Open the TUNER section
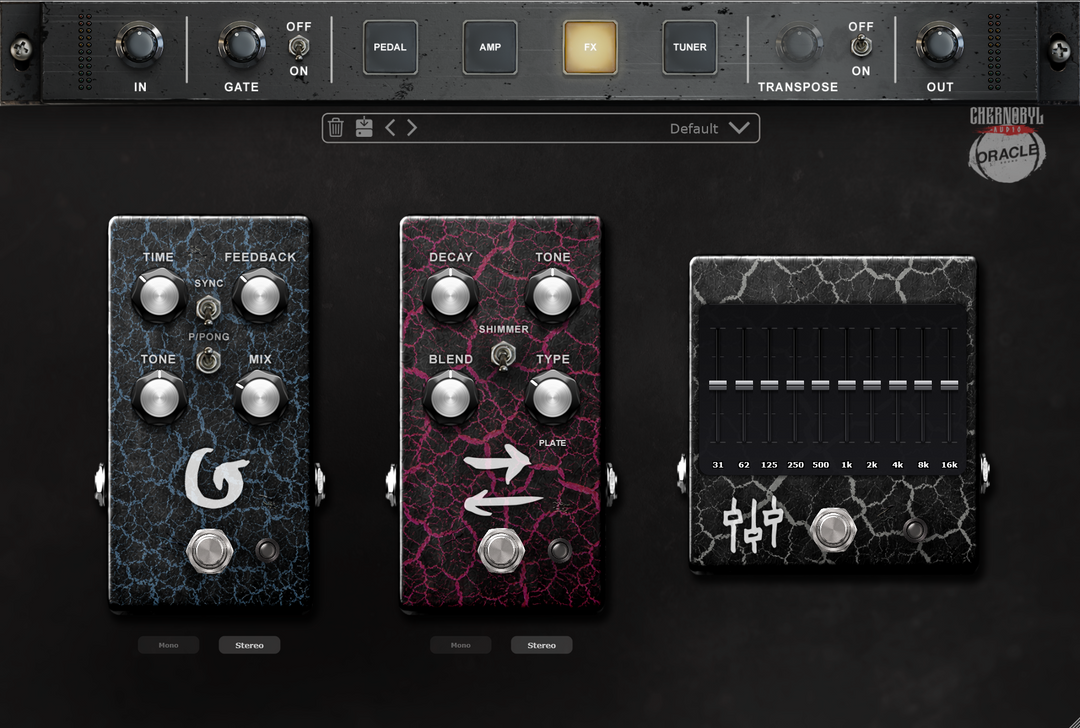Screen dimensions: 1080x728 [x=689, y=47]
